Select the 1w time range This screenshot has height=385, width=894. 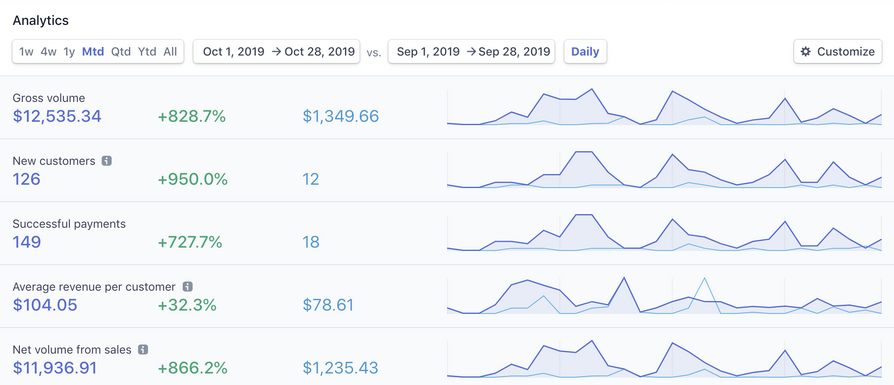click(26, 52)
